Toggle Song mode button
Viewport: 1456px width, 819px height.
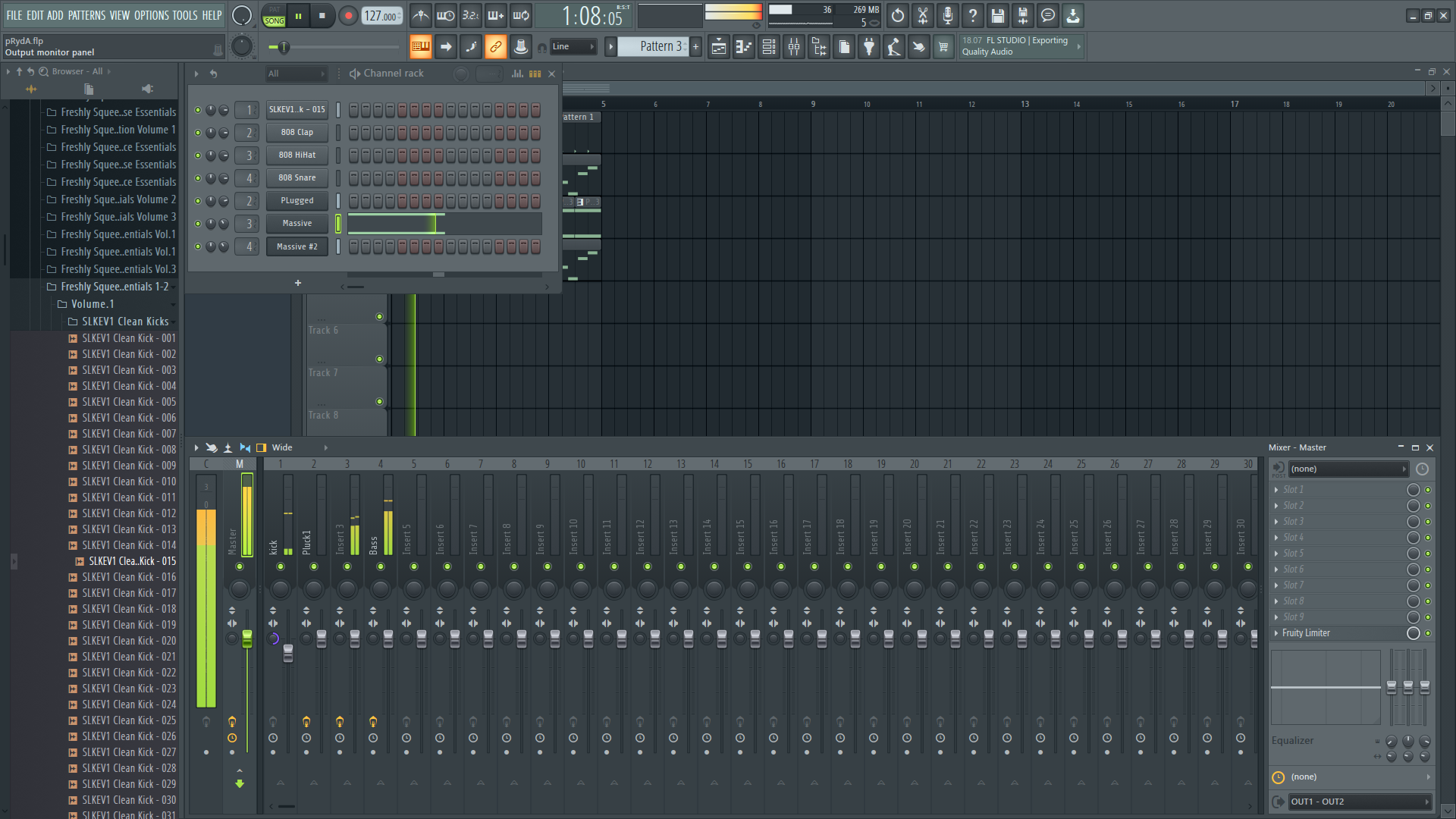pos(274,20)
